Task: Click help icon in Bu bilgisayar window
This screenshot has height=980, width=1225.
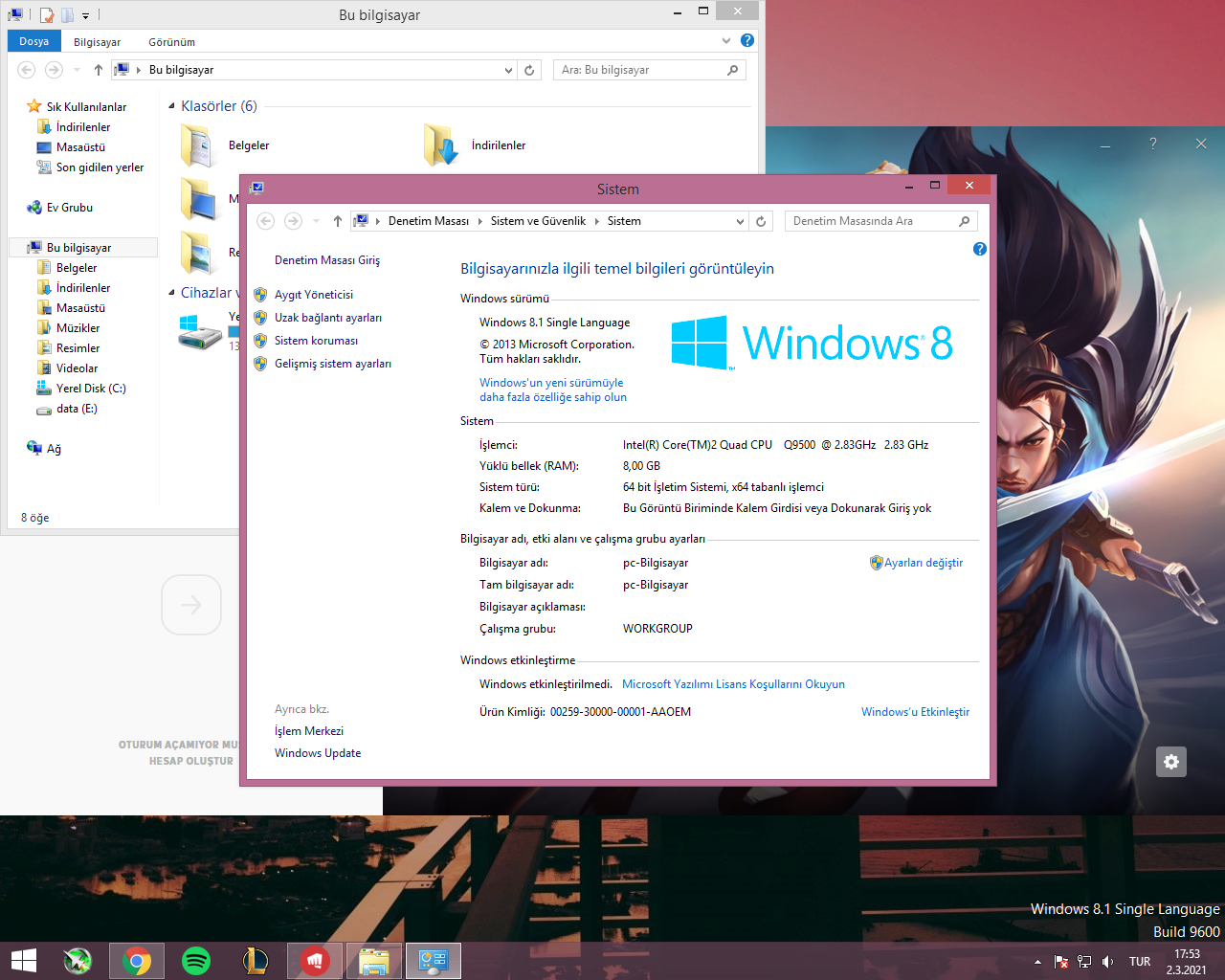Action: [x=747, y=40]
